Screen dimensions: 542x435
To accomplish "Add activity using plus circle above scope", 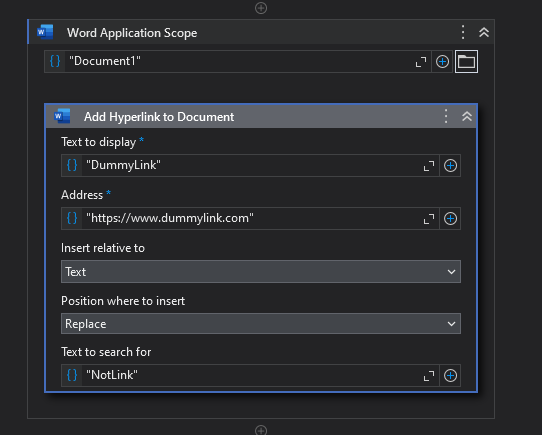I will (x=261, y=8).
